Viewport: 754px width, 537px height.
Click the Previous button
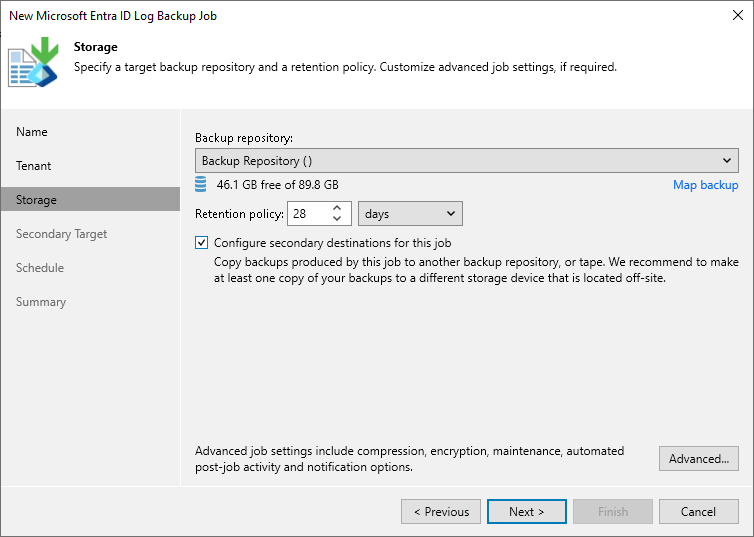pyautogui.click(x=441, y=512)
